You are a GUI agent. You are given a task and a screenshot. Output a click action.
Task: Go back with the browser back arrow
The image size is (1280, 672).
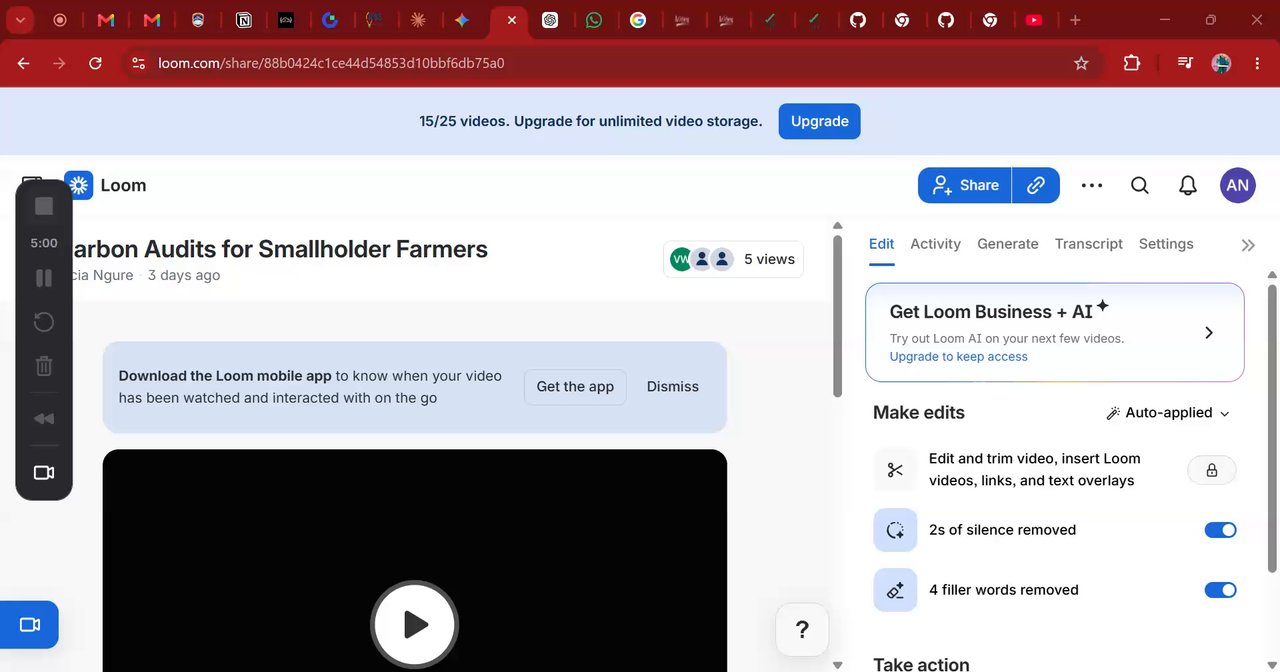(23, 63)
